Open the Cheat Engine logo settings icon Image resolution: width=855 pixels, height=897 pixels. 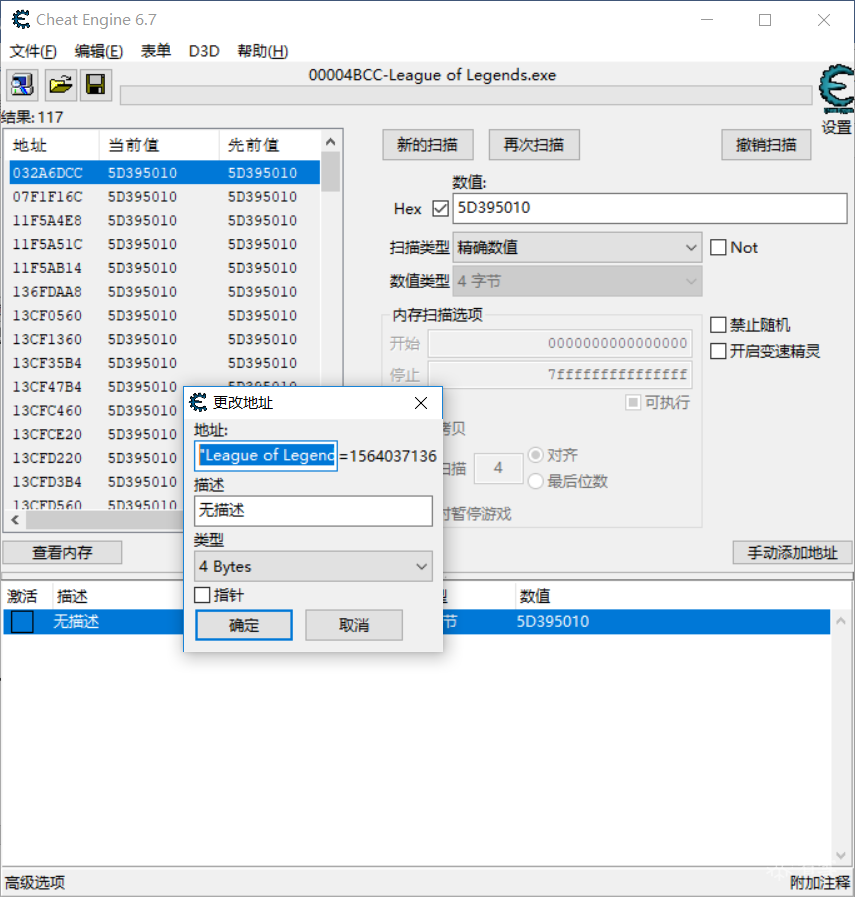coord(837,89)
